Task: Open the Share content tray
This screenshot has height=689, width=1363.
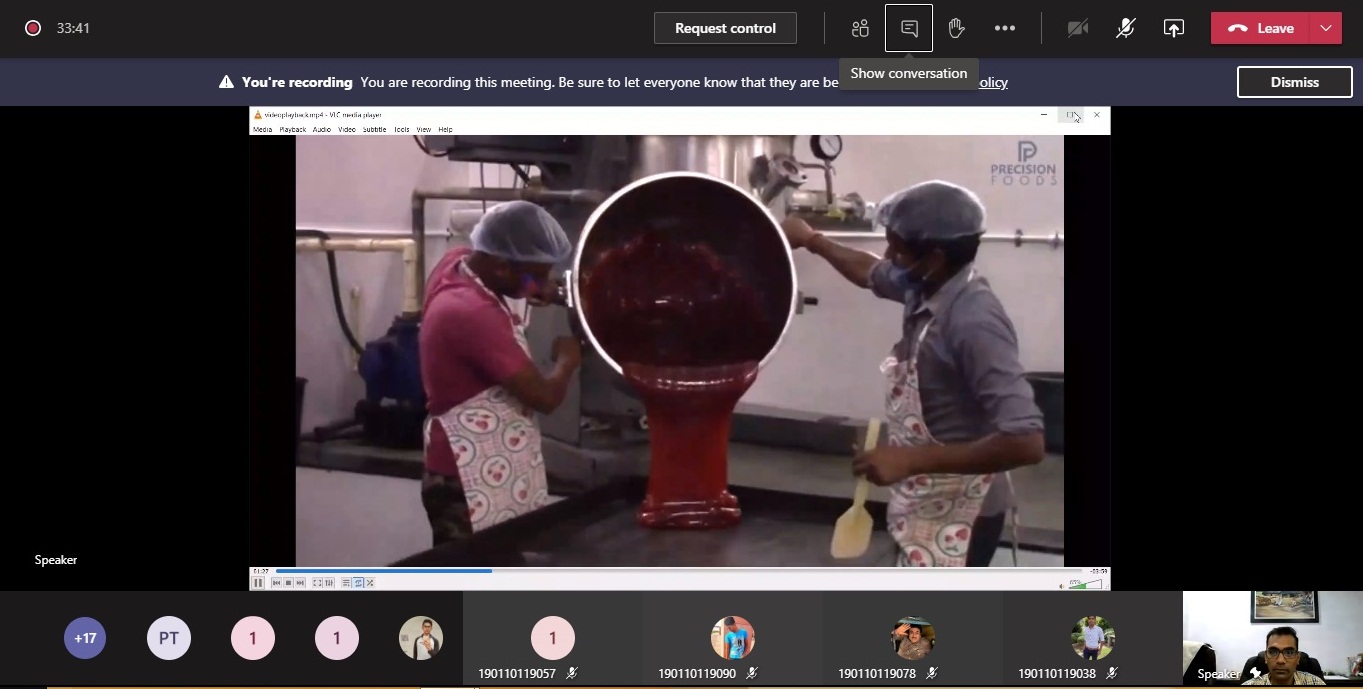Action: pyautogui.click(x=1174, y=28)
